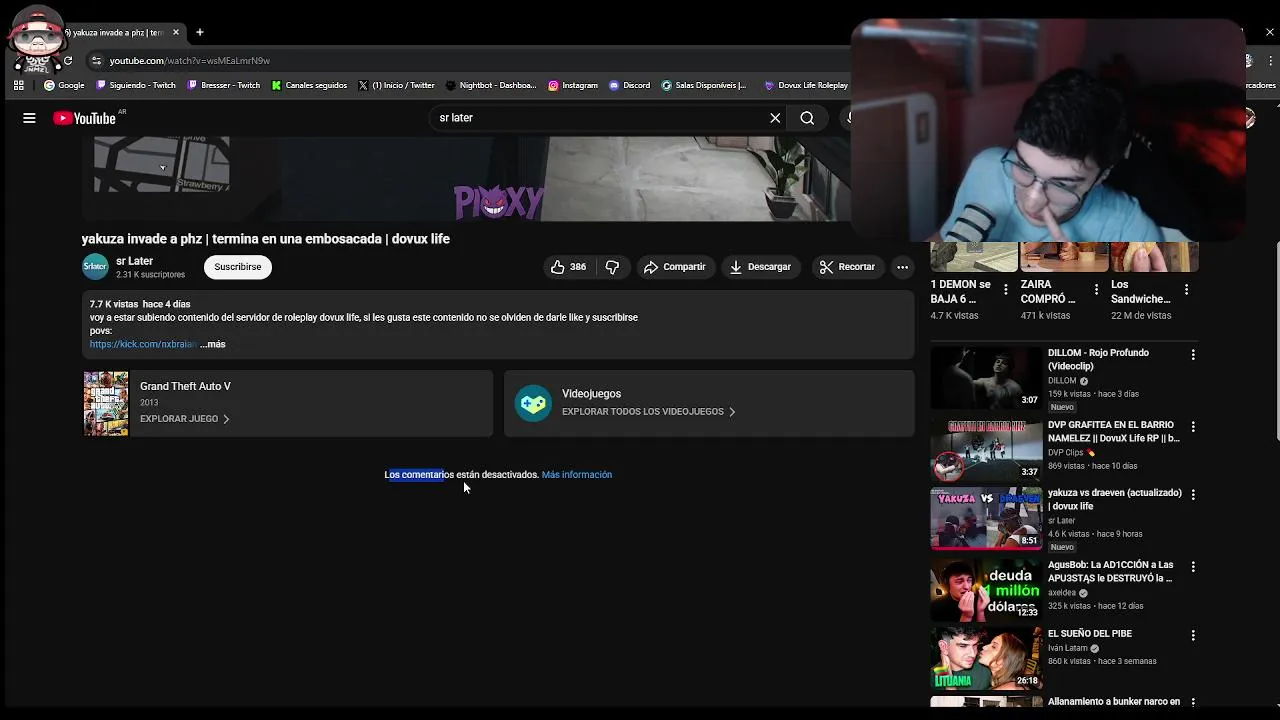Viewport: 1280px width, 720px height.
Task: Open the sr Later channel avatar
Action: (95, 267)
